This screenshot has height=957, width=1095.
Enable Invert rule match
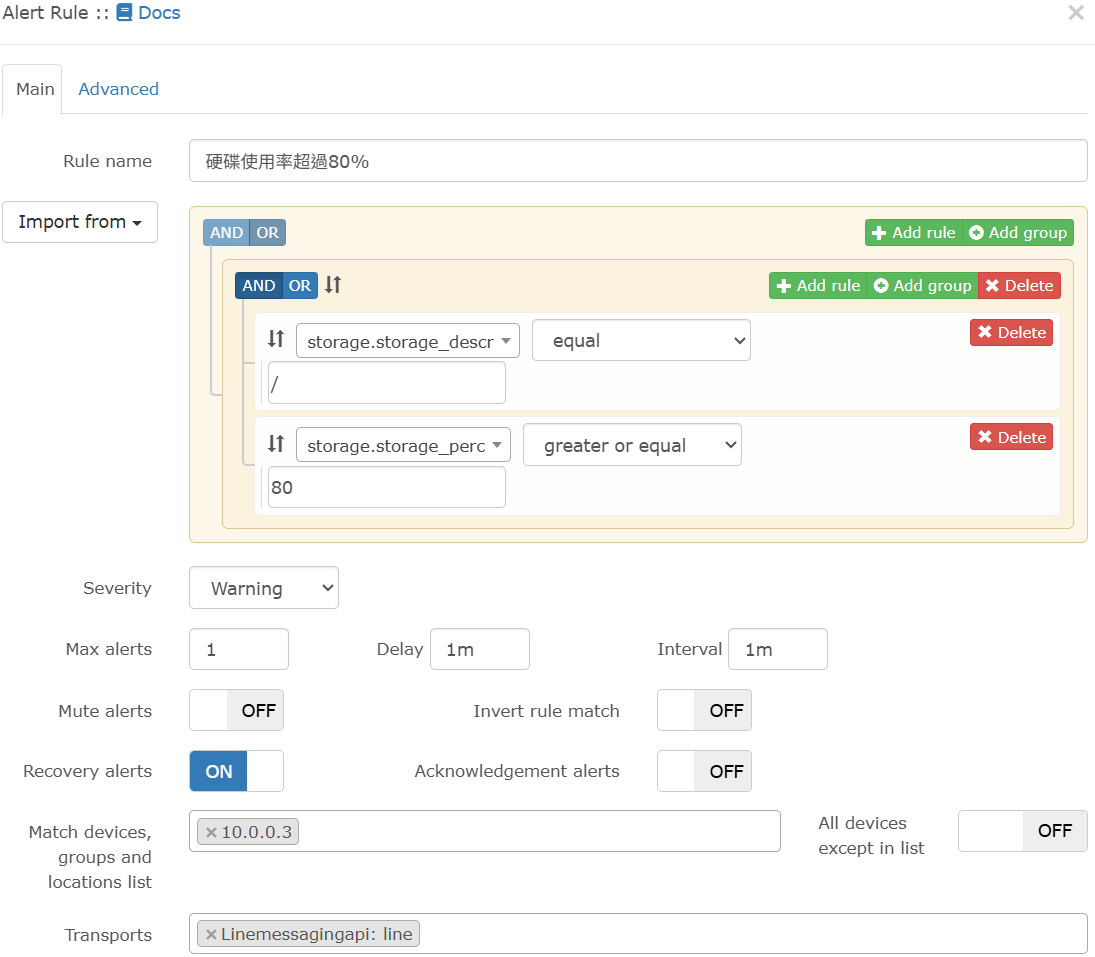tap(704, 710)
